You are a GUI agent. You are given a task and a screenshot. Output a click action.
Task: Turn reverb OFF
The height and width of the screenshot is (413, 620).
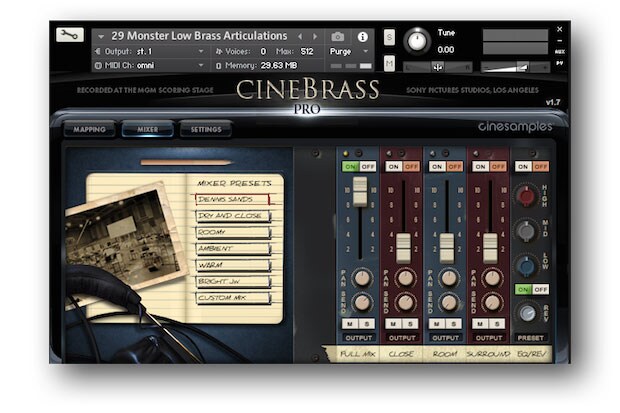point(541,290)
